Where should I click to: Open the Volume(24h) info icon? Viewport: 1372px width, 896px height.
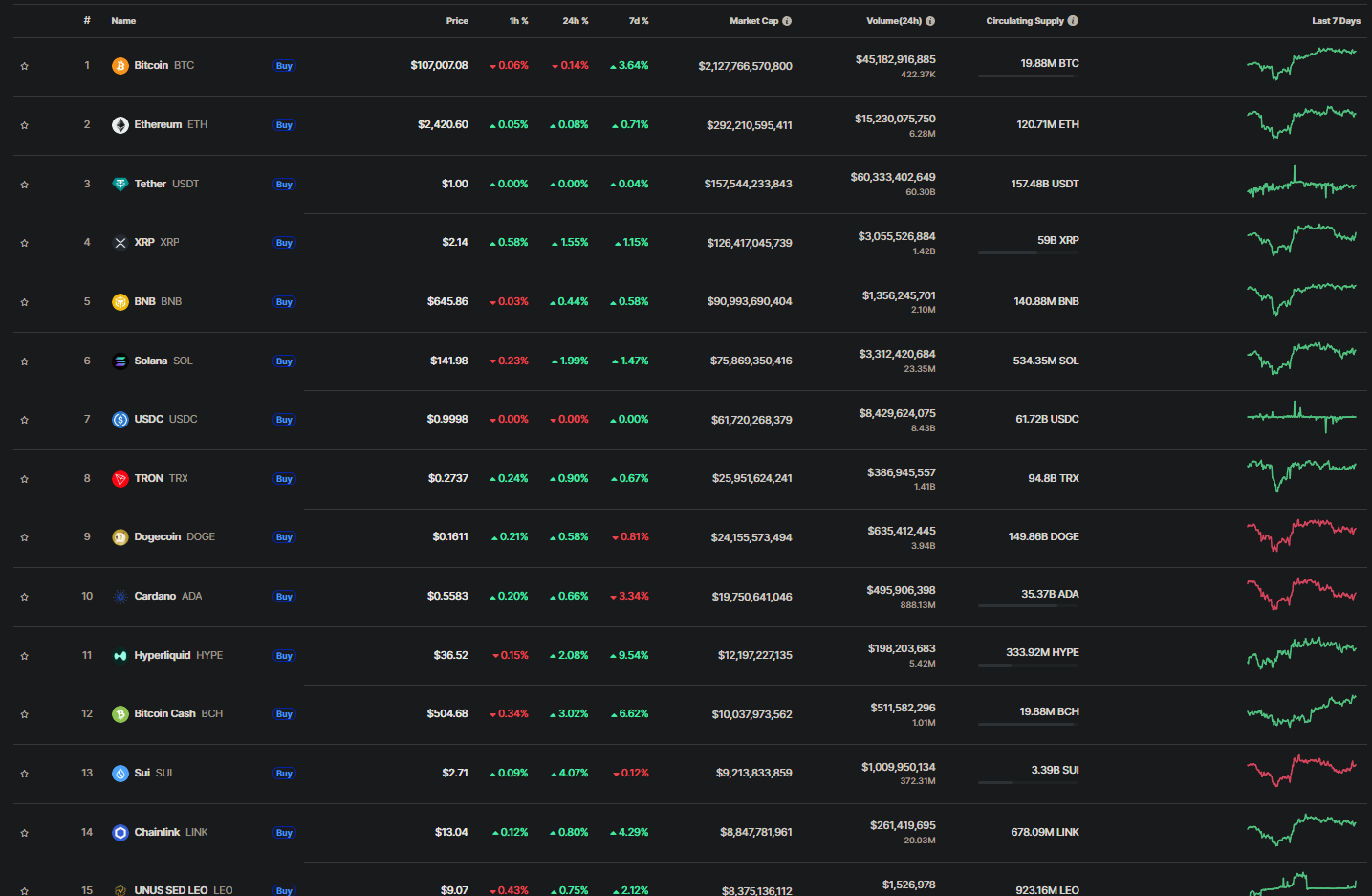930,21
